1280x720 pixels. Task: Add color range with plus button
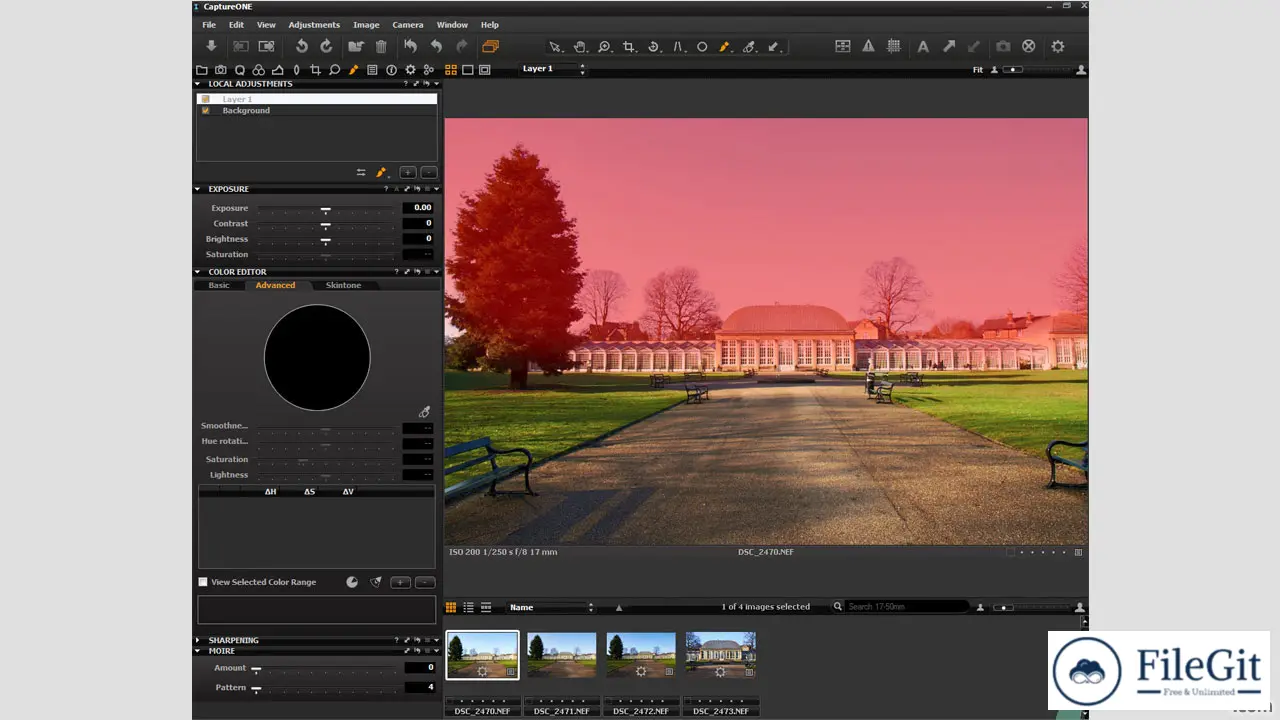(x=400, y=582)
